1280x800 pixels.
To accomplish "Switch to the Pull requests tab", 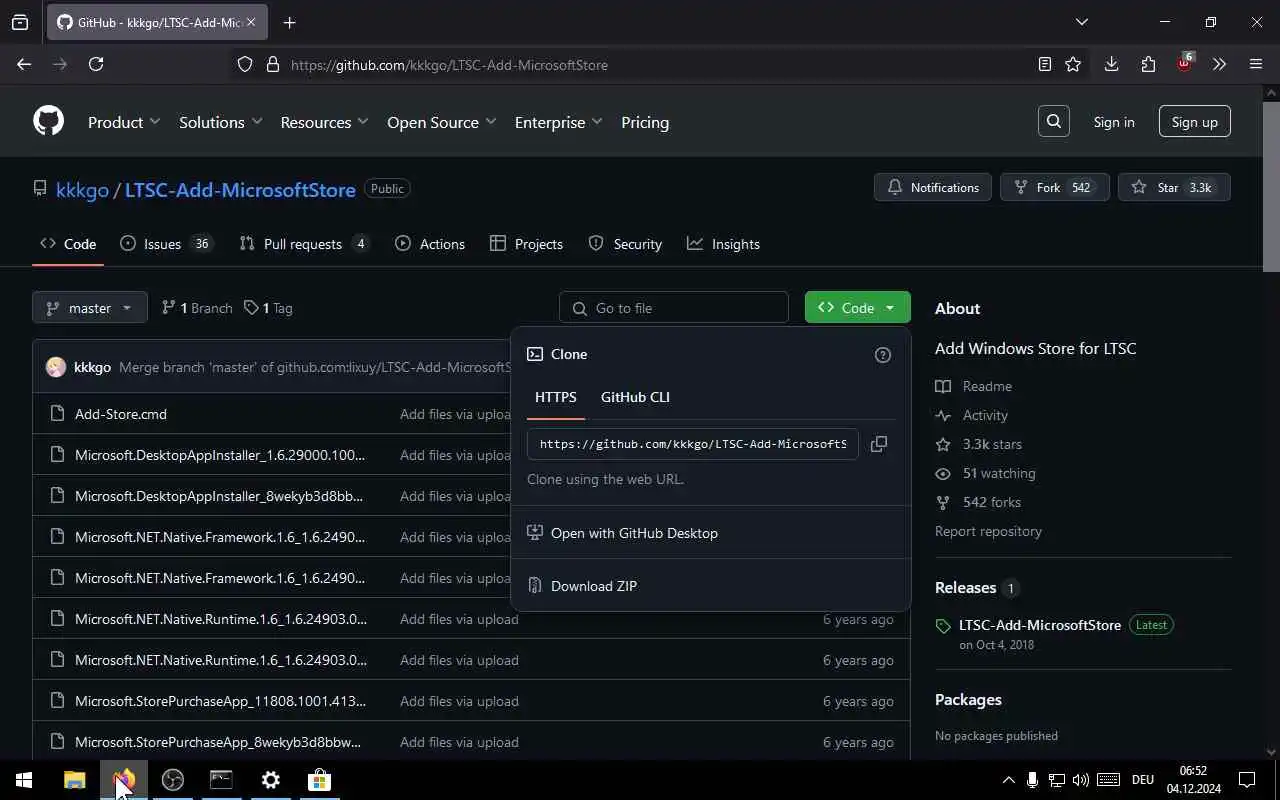I will tap(305, 244).
